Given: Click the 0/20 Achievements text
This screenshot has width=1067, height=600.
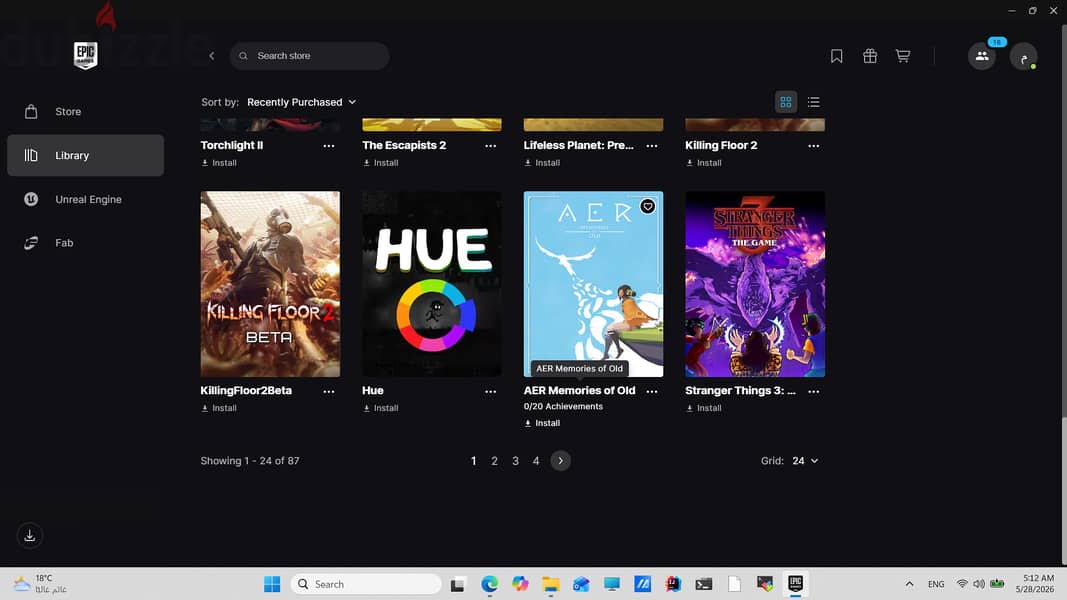Looking at the screenshot, I should pyautogui.click(x=563, y=406).
